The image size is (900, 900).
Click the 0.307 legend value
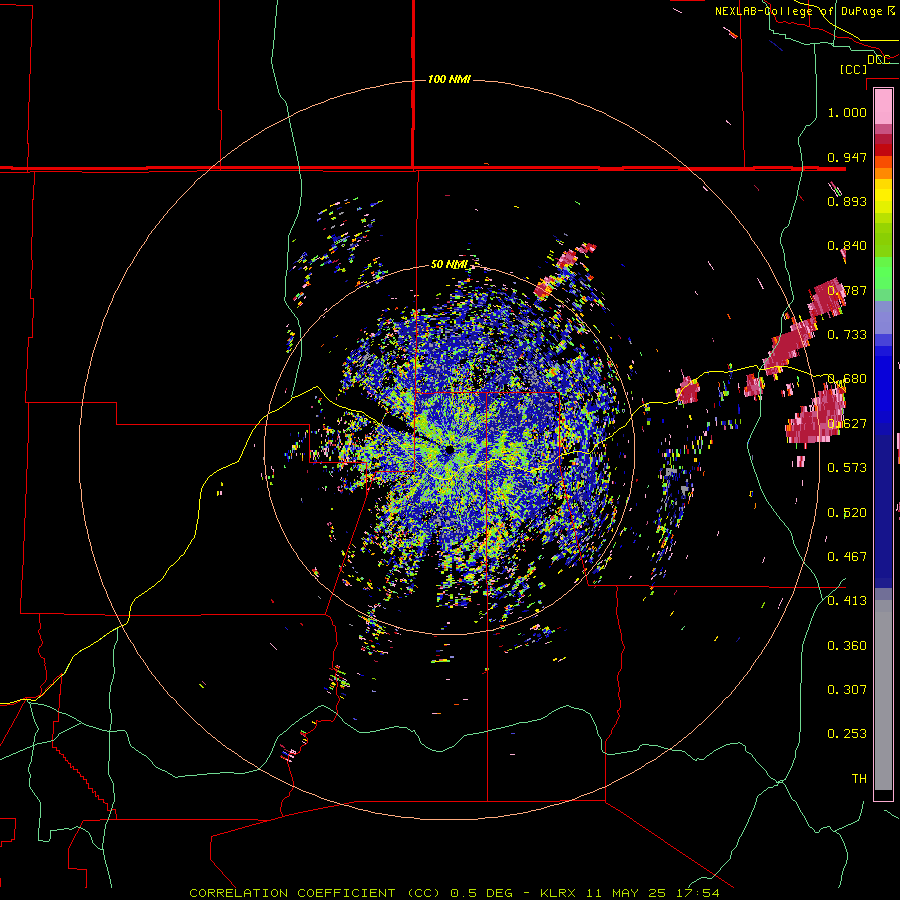pos(847,689)
